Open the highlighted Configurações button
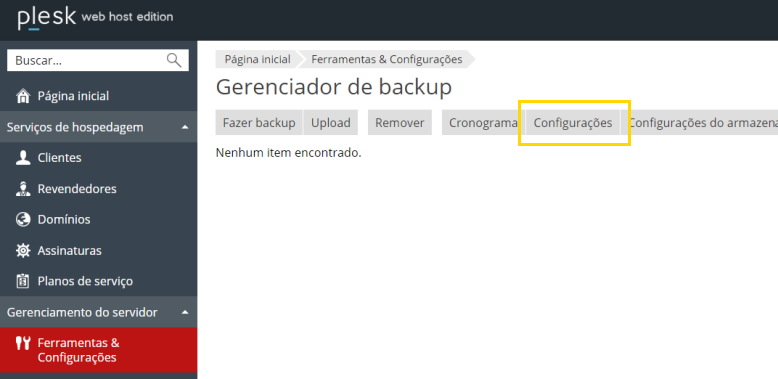 click(x=573, y=123)
